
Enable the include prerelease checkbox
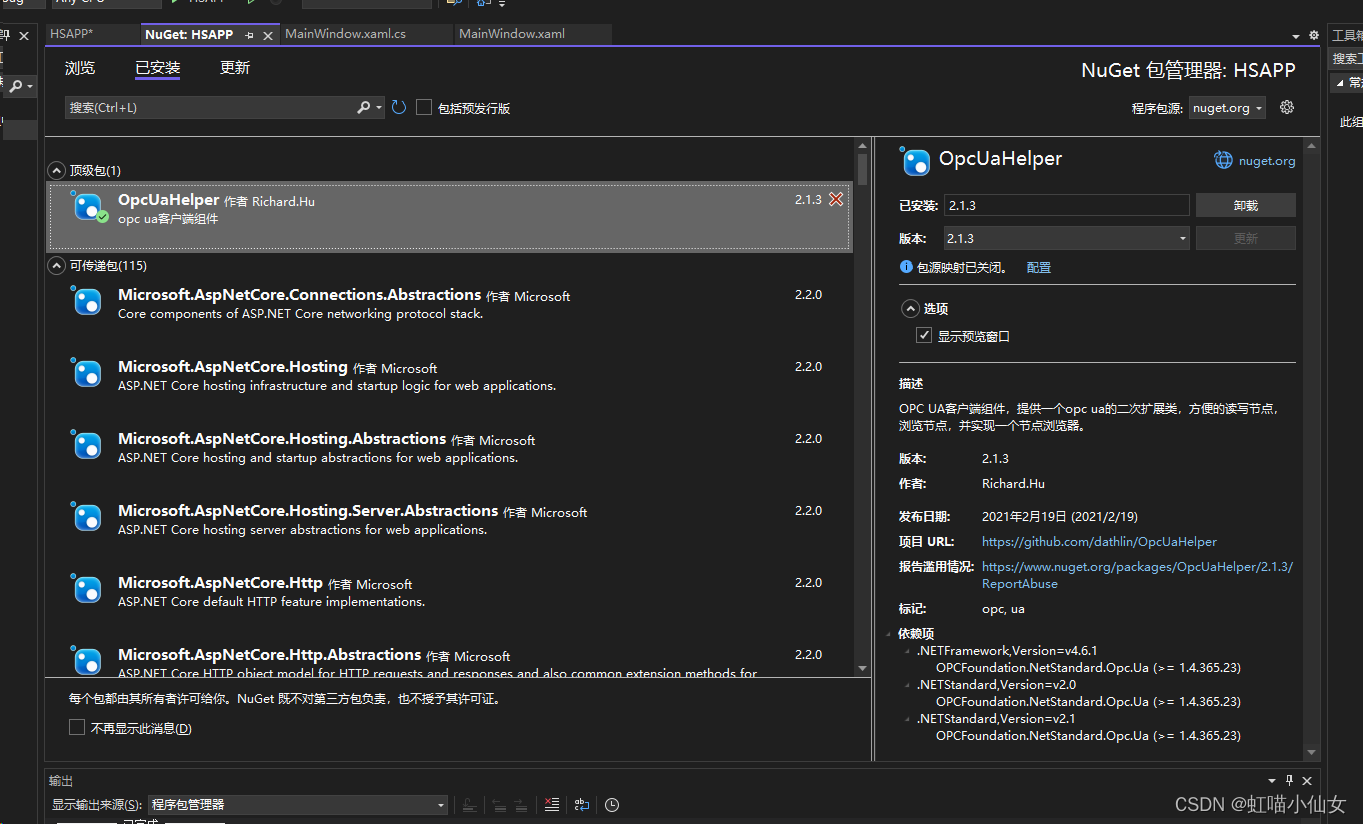click(x=424, y=107)
